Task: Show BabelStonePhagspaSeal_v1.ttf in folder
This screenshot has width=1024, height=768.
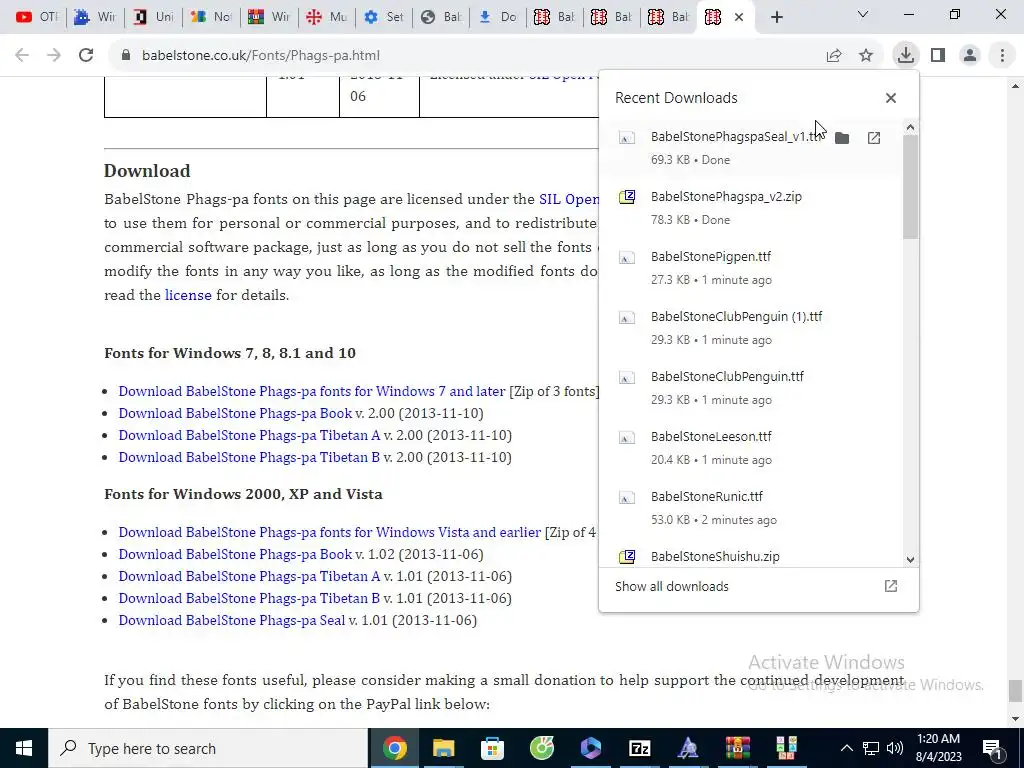Action: [x=842, y=138]
